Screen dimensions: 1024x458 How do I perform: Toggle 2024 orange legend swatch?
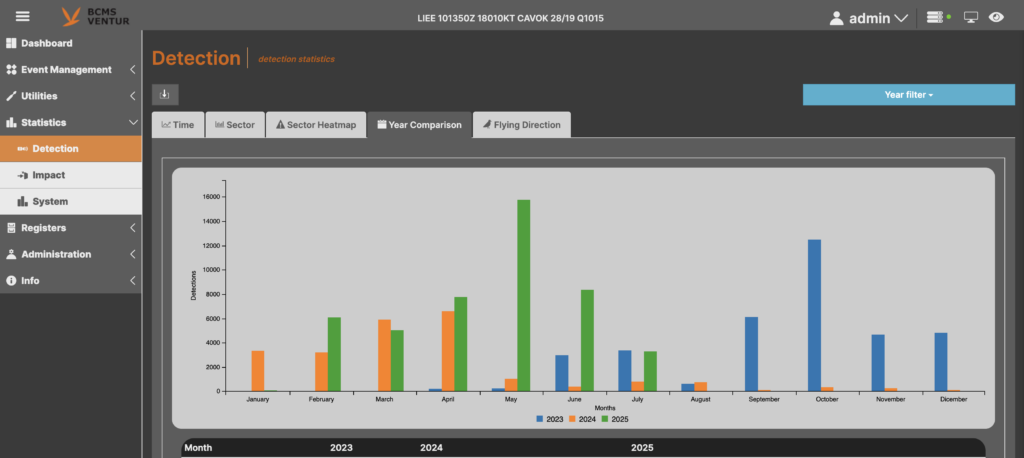click(573, 419)
